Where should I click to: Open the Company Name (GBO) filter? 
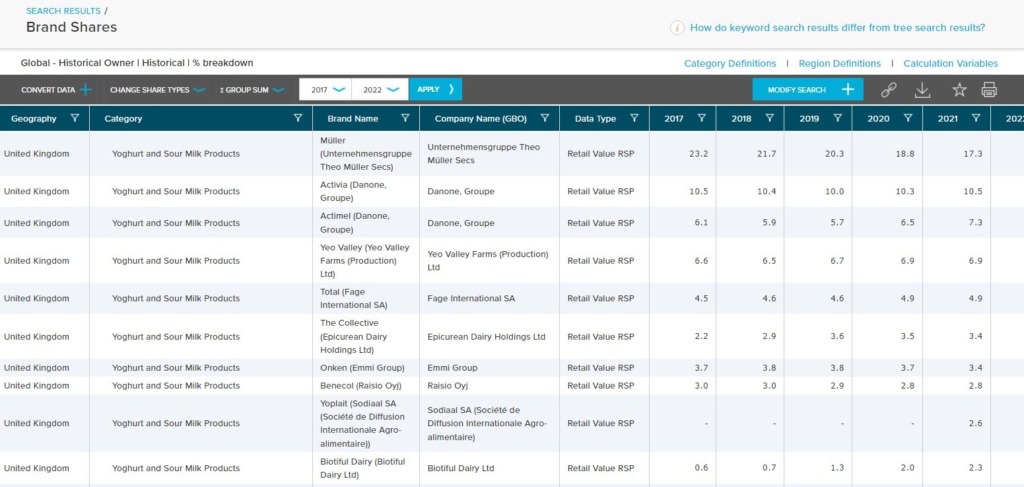544,118
